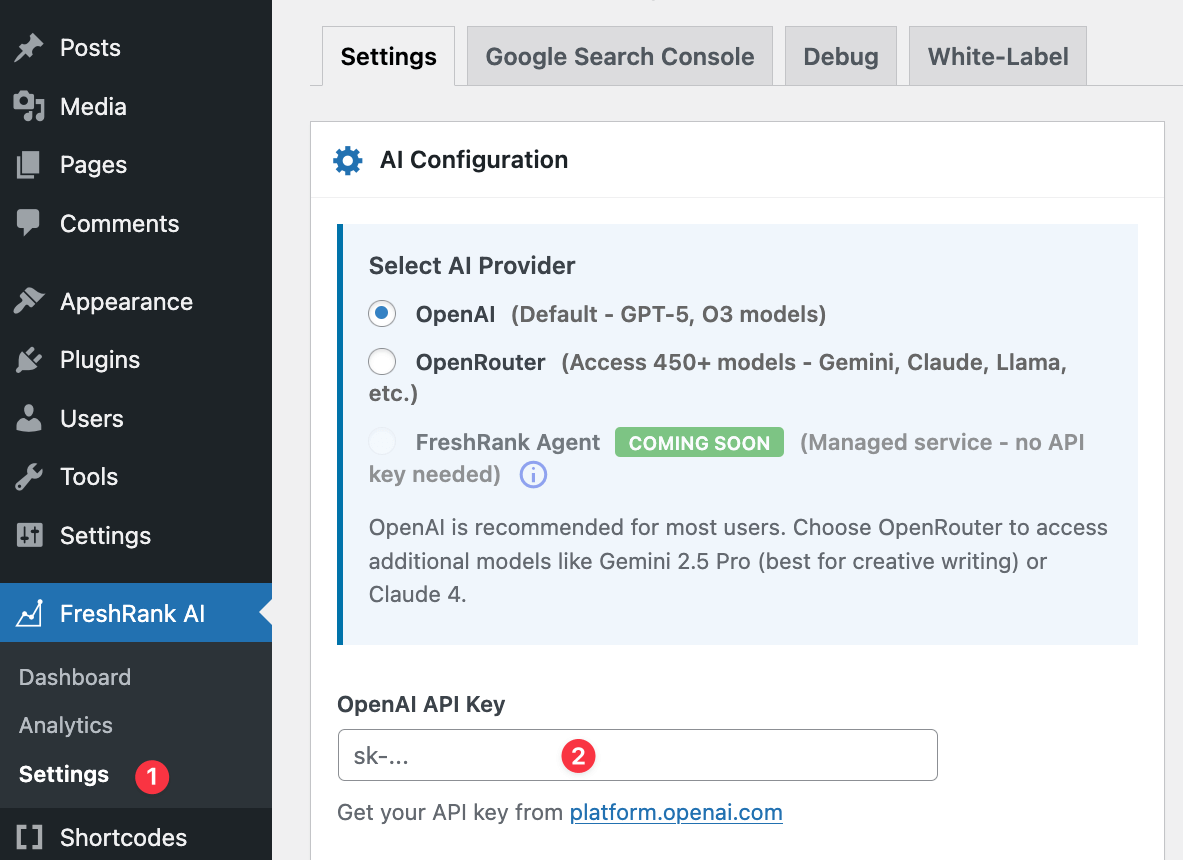Open Appearance using the brush icon
The height and width of the screenshot is (860, 1183).
(29, 301)
